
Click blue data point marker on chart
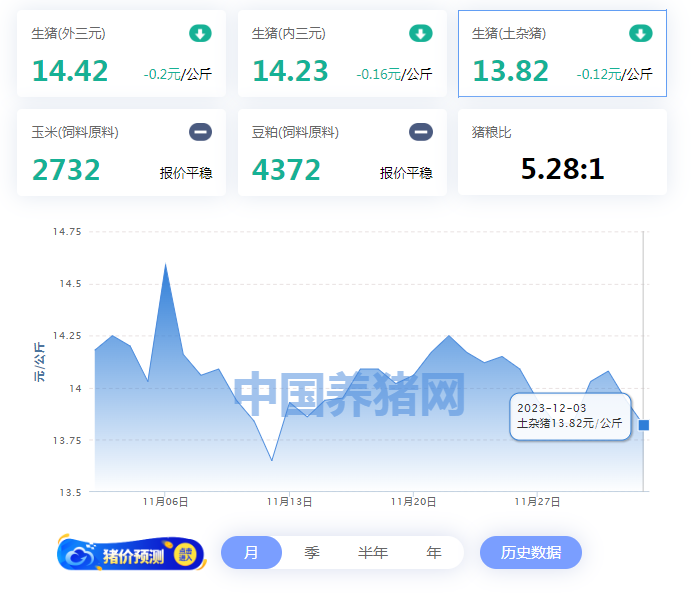643,425
